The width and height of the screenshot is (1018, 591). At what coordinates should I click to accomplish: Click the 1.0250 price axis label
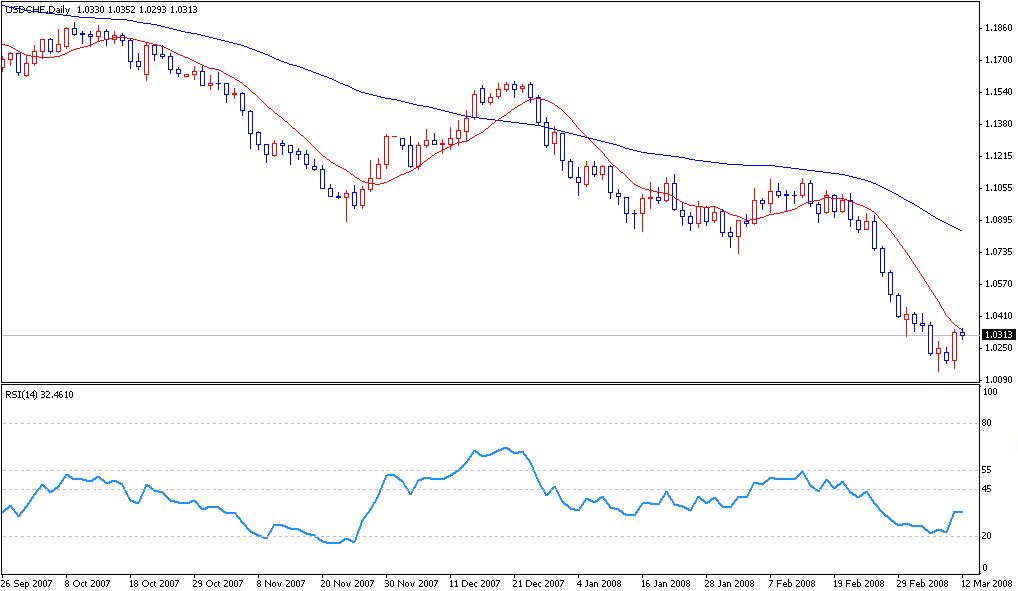click(999, 347)
